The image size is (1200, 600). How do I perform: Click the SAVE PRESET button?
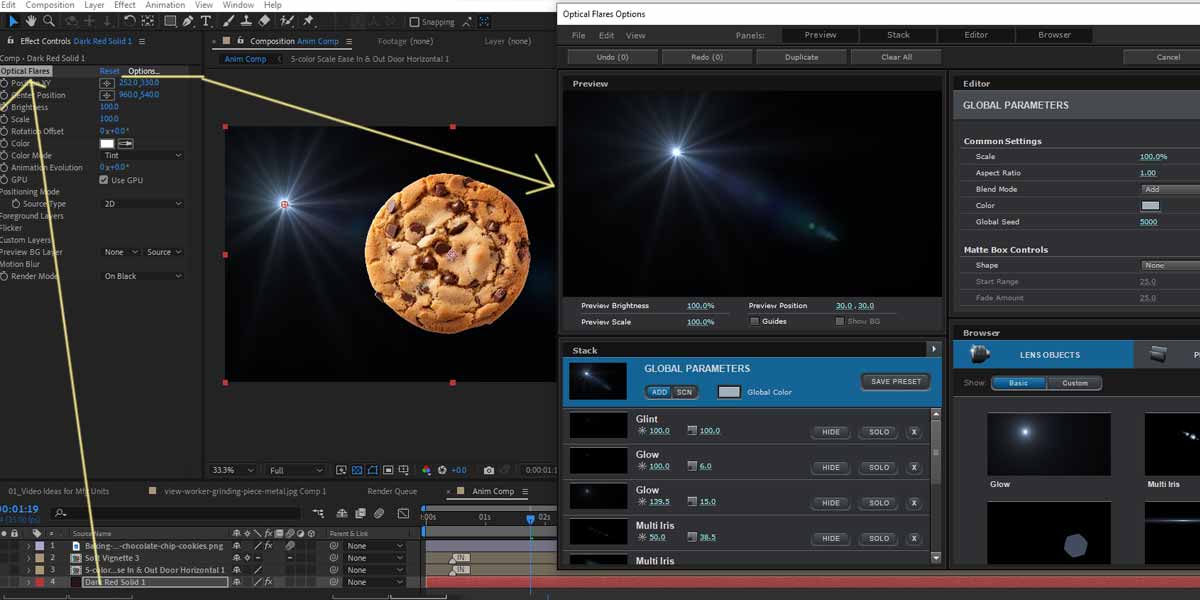click(895, 381)
